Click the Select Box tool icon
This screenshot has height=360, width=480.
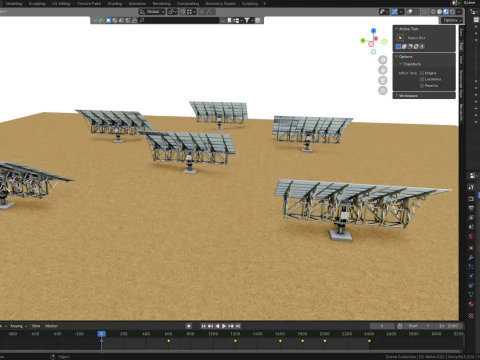click(400, 38)
